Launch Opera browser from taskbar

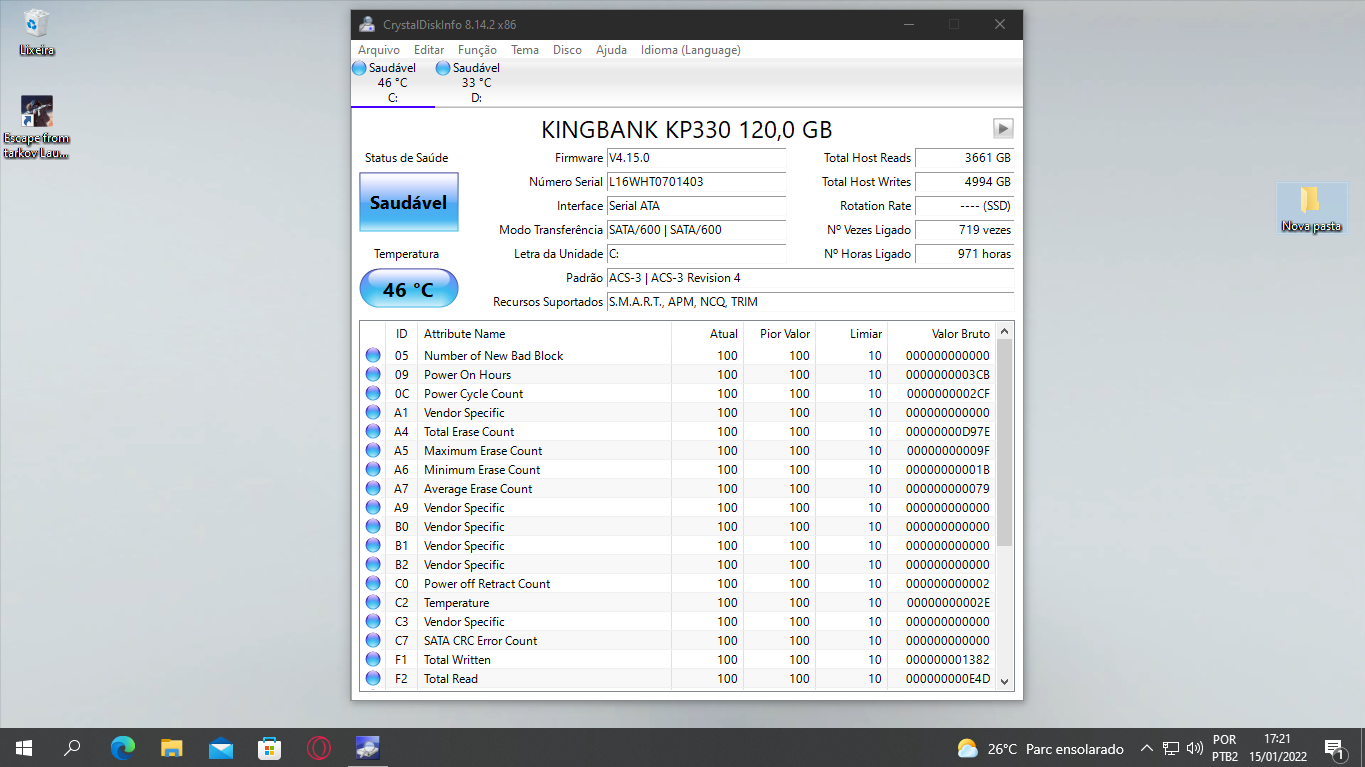tap(319, 747)
